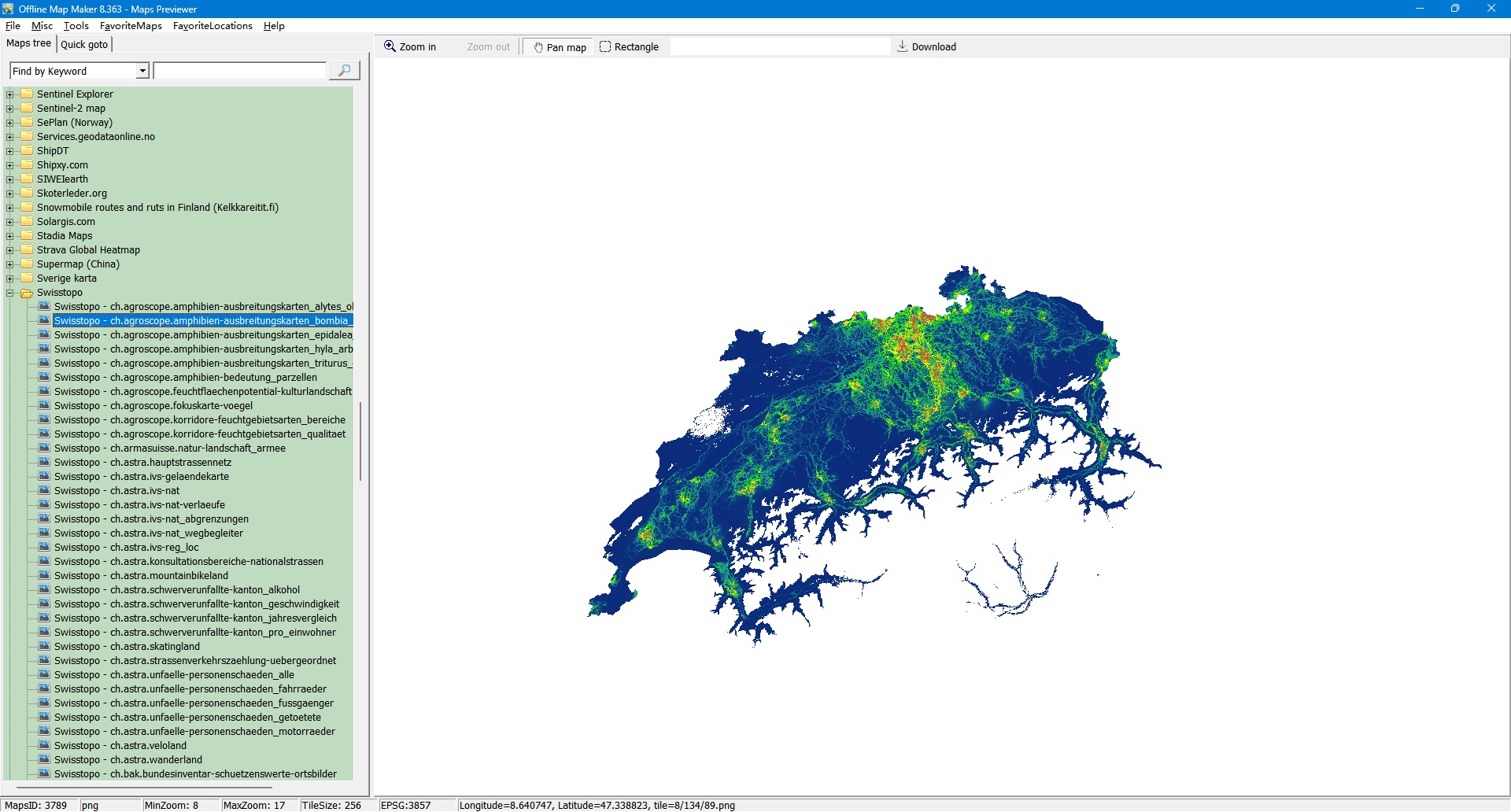This screenshot has height=812, width=1511.
Task: Collapse the Swisstopo tree node
Action: [10, 293]
